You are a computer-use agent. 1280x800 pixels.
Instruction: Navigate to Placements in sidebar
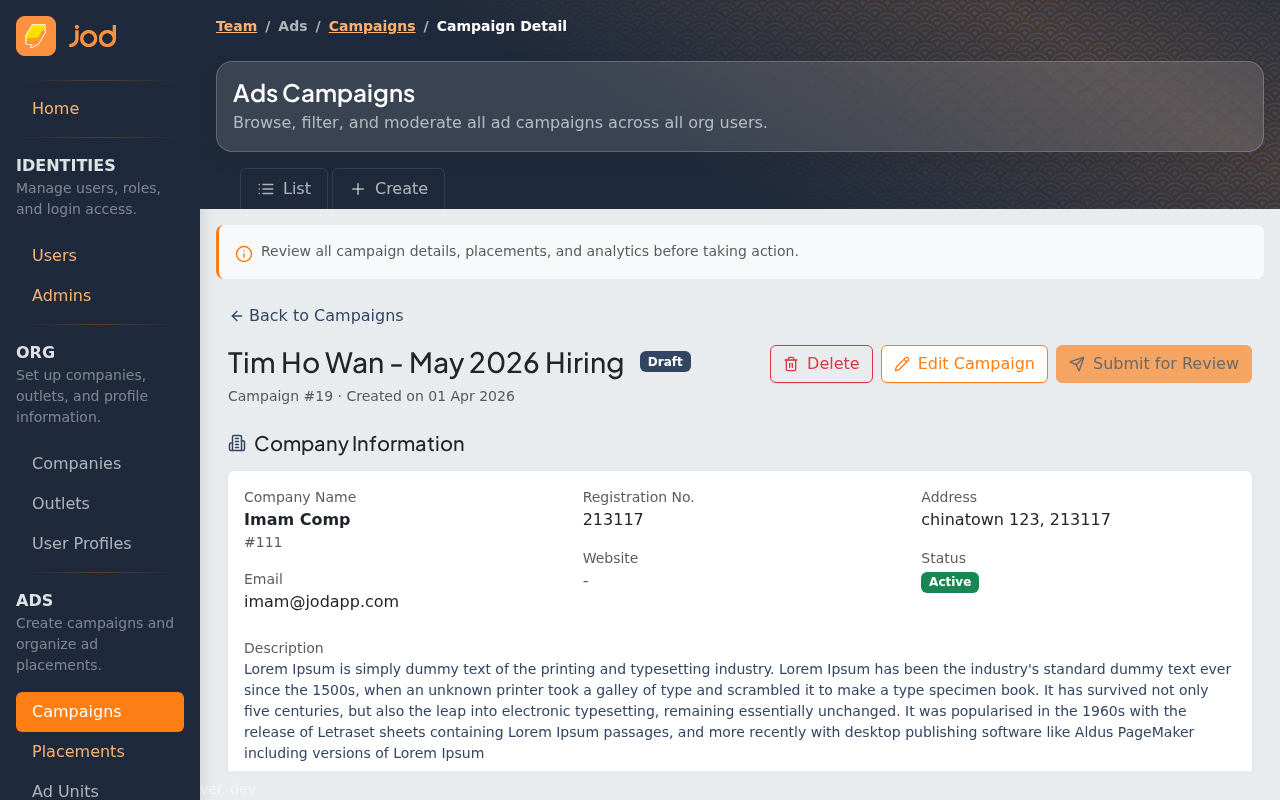[78, 751]
